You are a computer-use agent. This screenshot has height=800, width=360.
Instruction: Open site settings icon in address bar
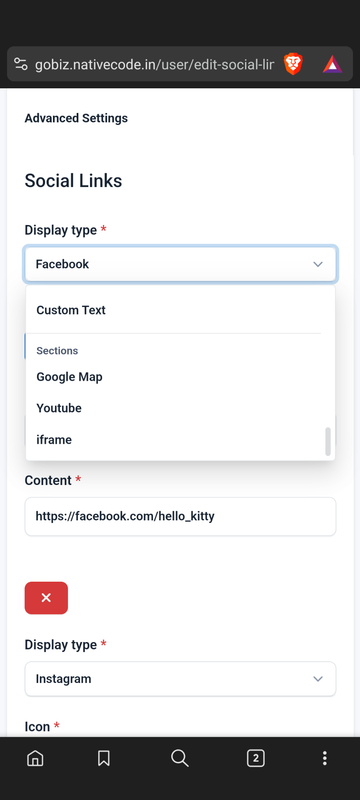click(20, 64)
